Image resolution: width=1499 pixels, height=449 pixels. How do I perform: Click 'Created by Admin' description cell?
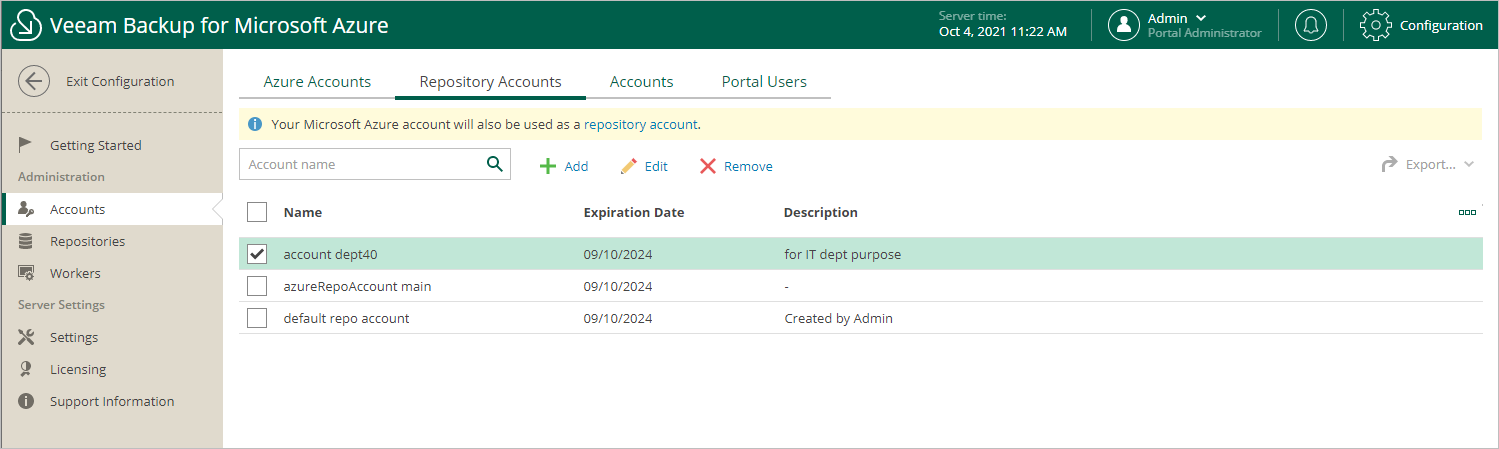[x=838, y=318]
